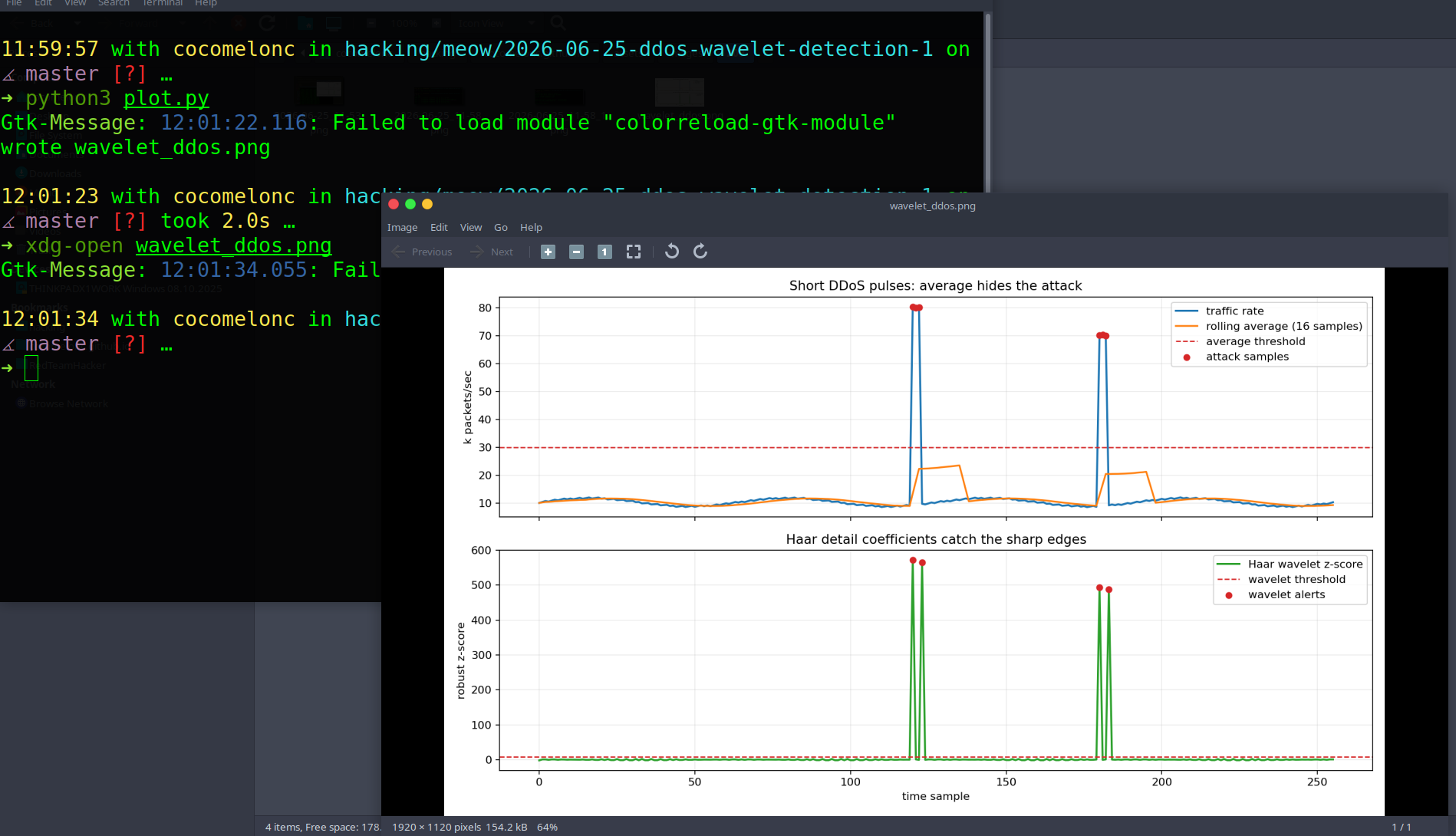Screen dimensions: 1456x836
Task: Click '154.2 kB' file size in status bar
Action: point(506,827)
